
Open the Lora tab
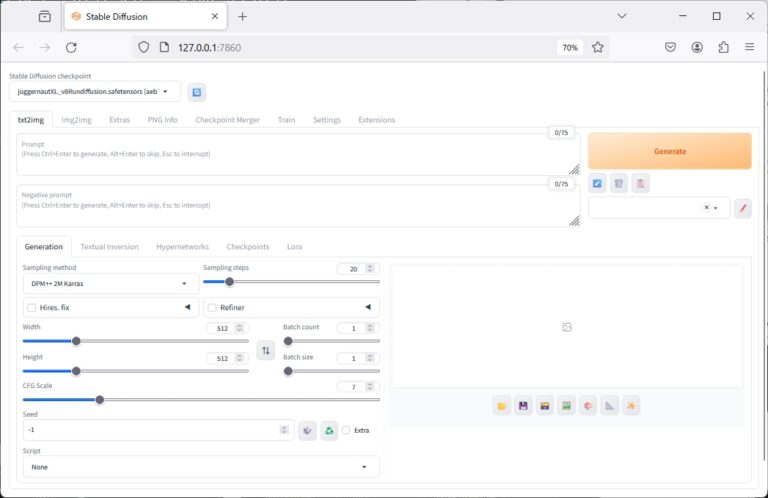coord(294,246)
